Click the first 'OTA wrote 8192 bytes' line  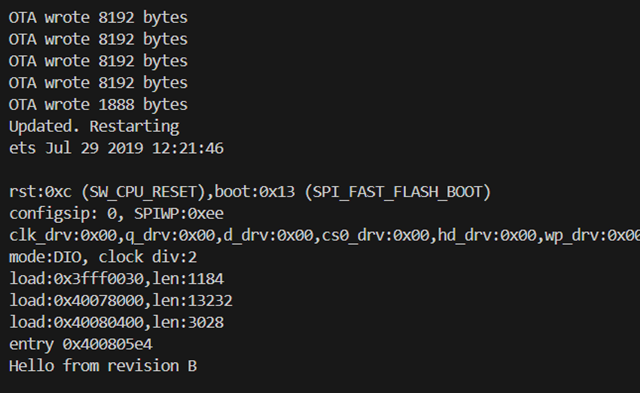(98, 18)
